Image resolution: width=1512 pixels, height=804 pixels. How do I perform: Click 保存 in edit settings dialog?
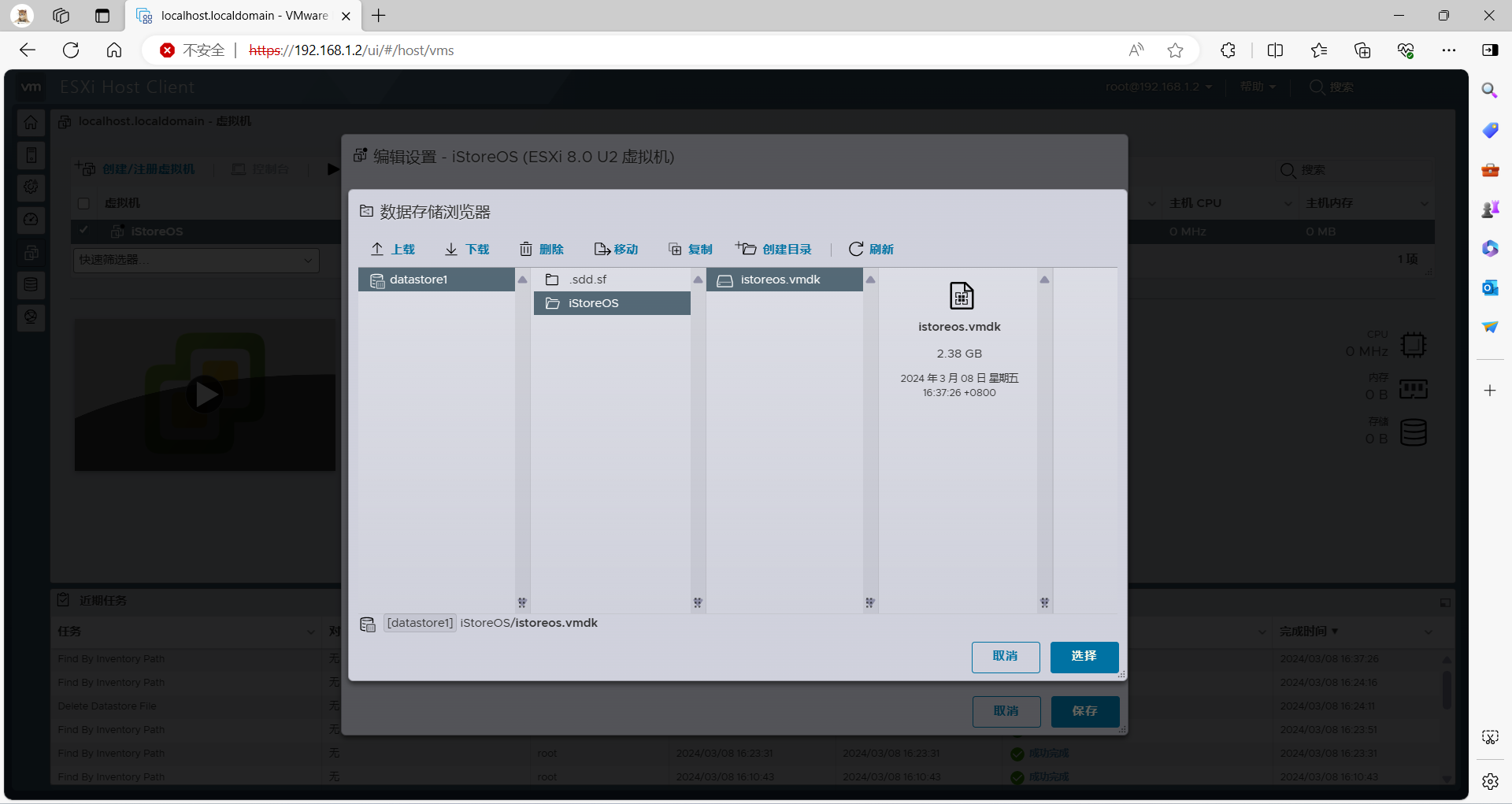(1085, 711)
